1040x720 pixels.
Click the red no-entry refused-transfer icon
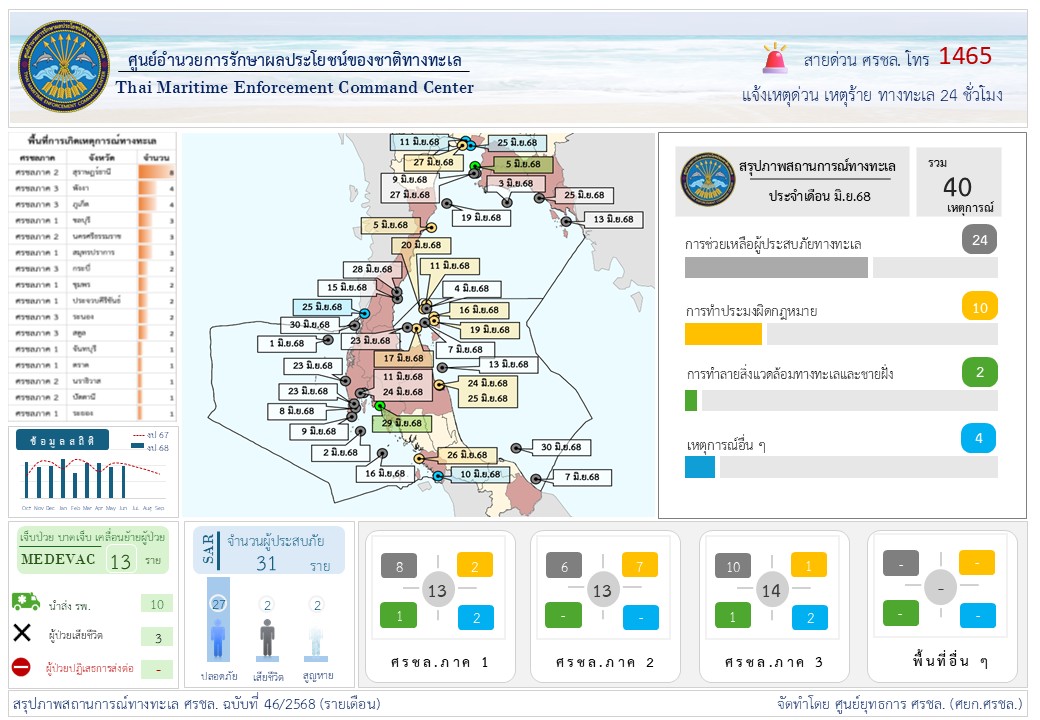[21, 667]
